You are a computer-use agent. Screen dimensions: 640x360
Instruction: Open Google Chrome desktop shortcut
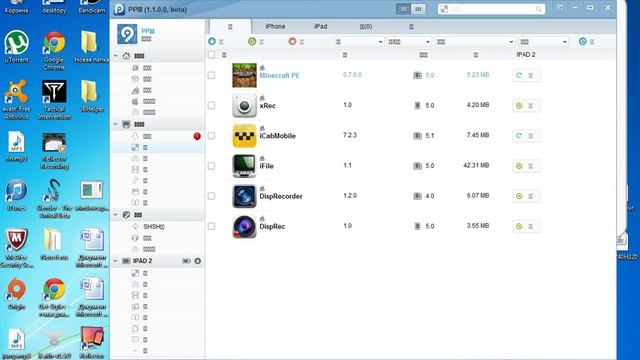pyautogui.click(x=54, y=50)
